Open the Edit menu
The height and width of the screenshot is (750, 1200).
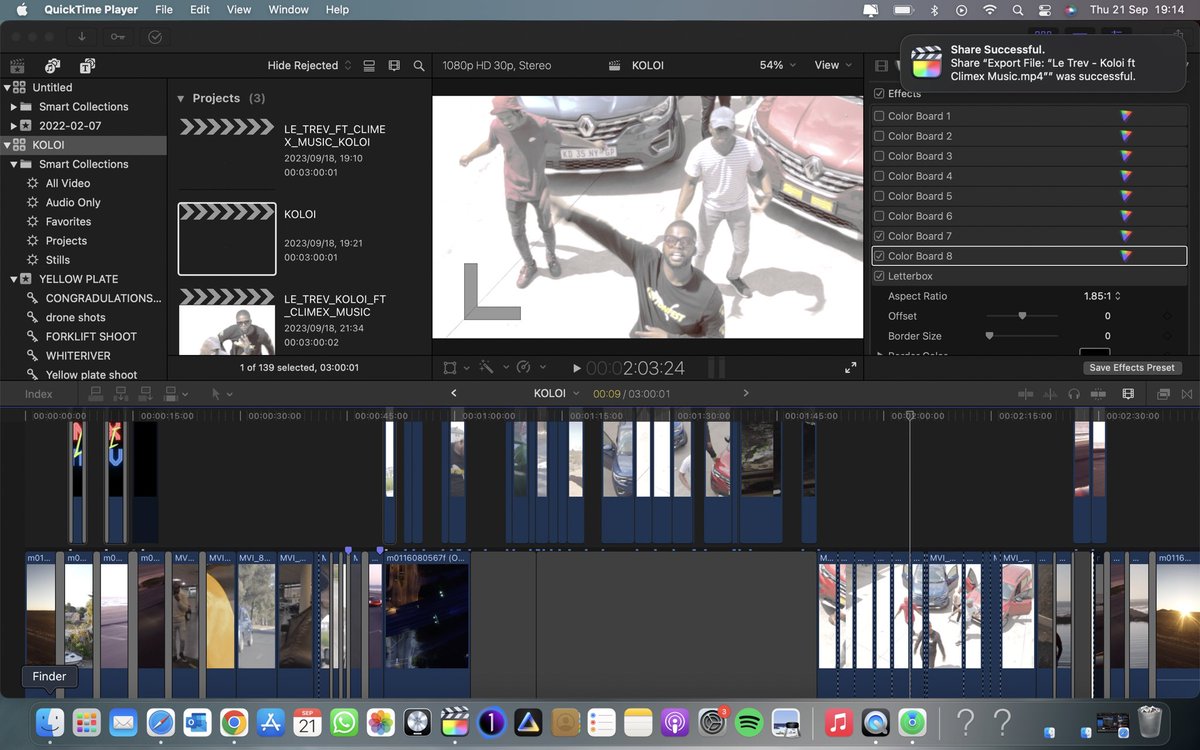(x=200, y=9)
